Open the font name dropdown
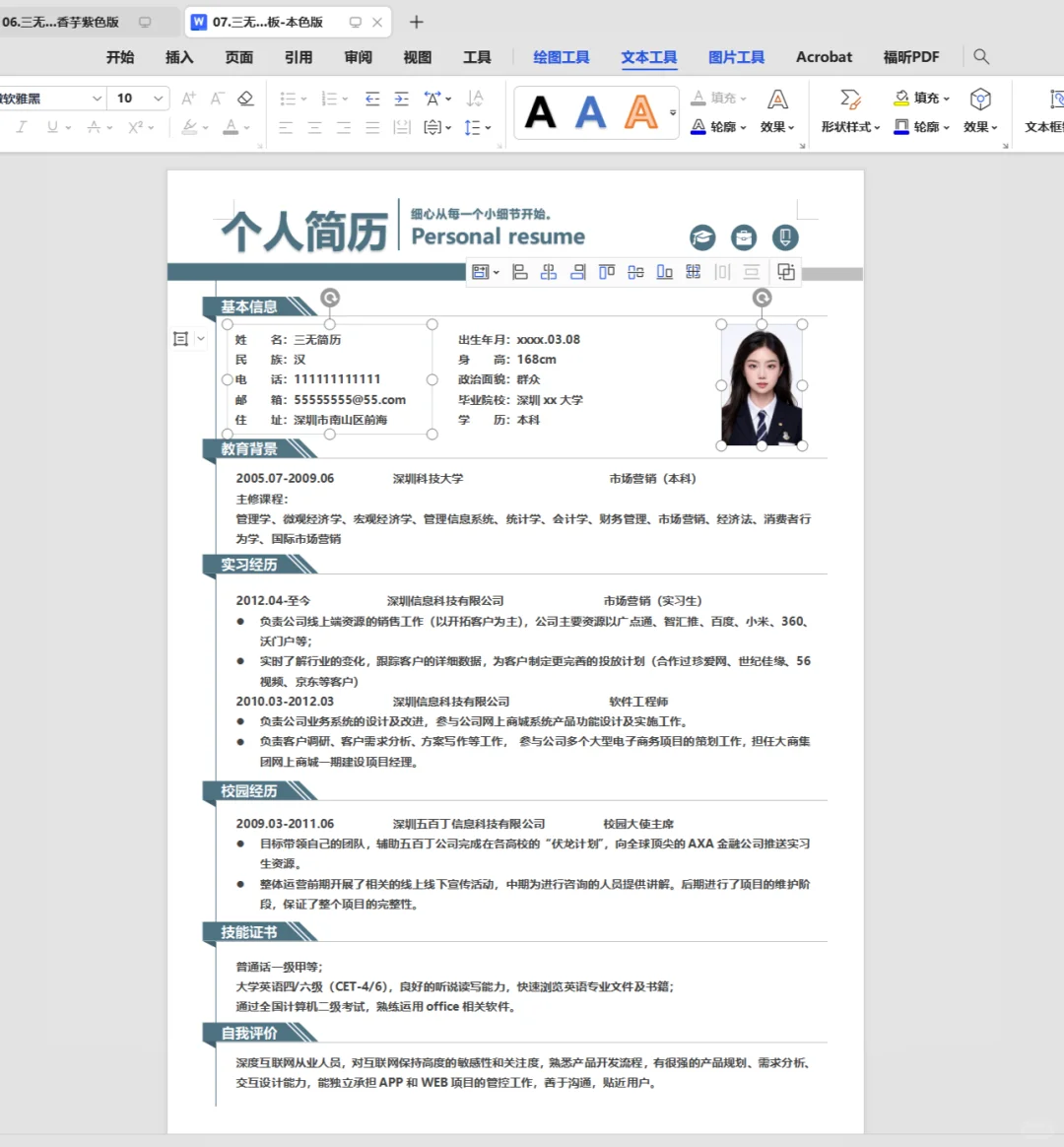The width and height of the screenshot is (1064, 1147). [97, 98]
